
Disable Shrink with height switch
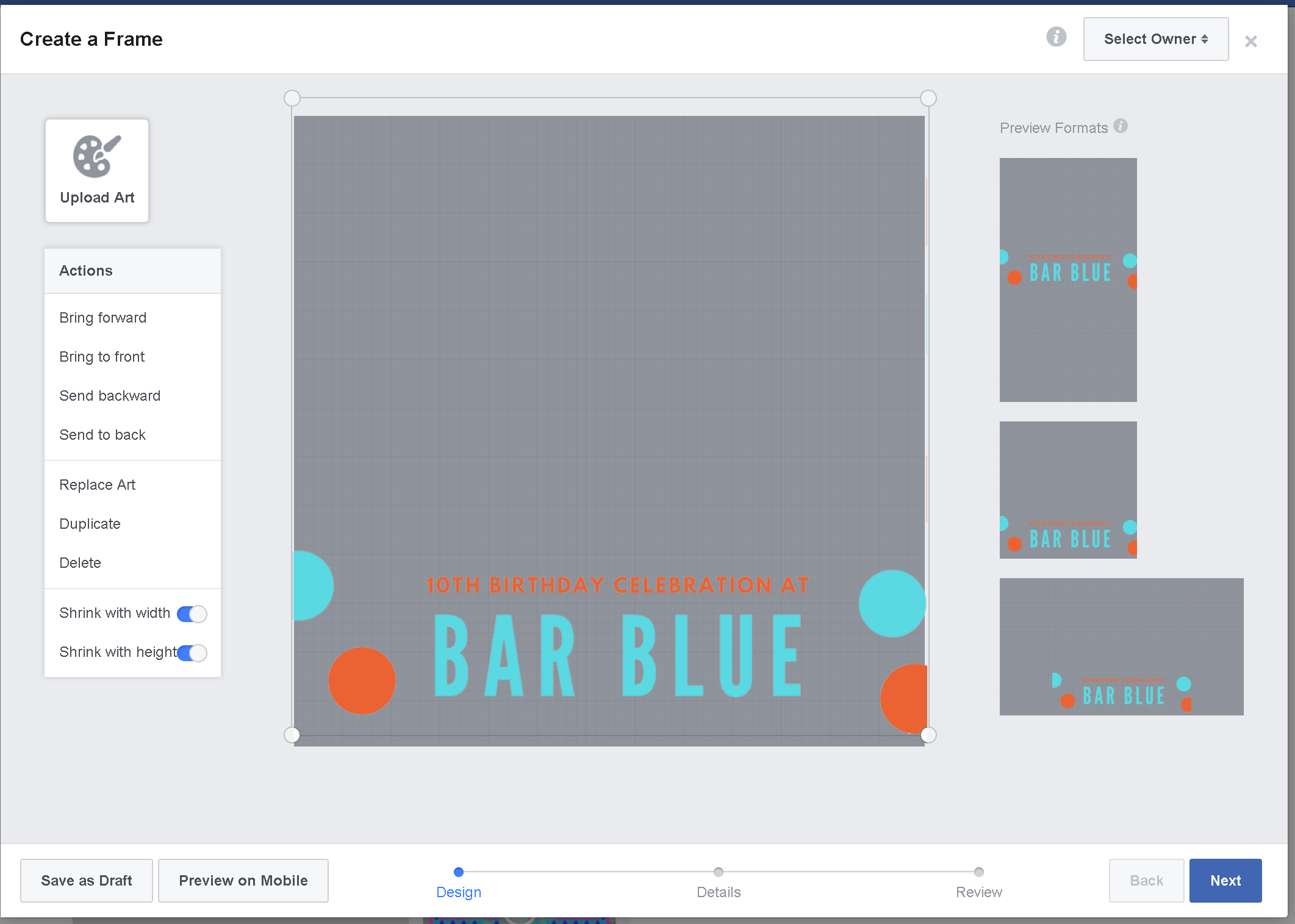192,653
